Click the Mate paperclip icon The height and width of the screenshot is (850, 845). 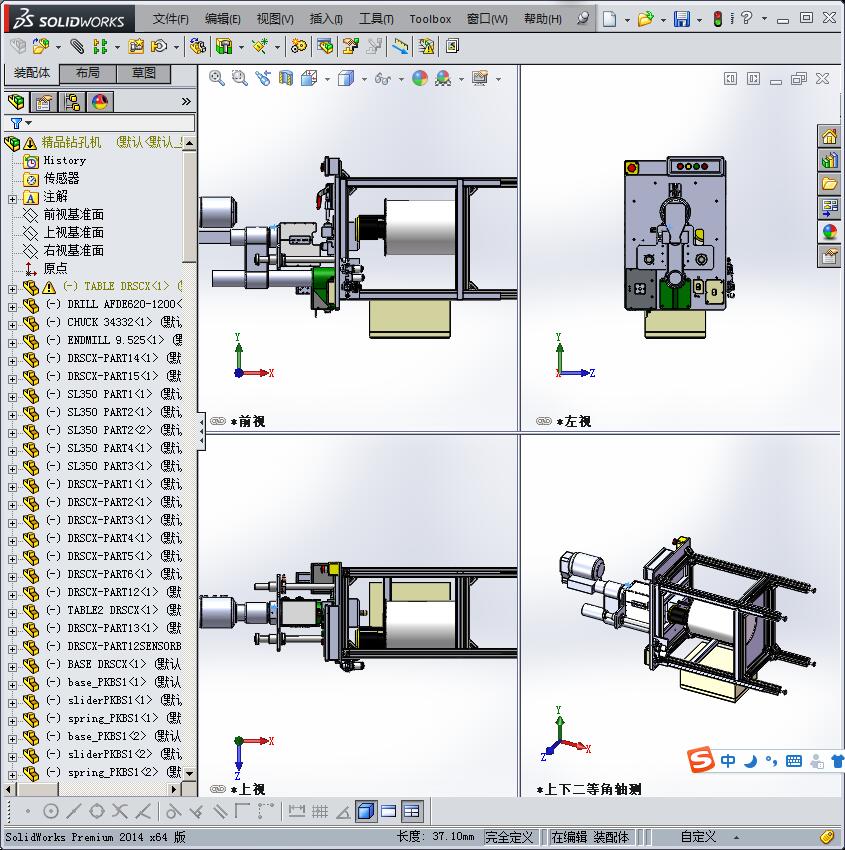pos(78,47)
